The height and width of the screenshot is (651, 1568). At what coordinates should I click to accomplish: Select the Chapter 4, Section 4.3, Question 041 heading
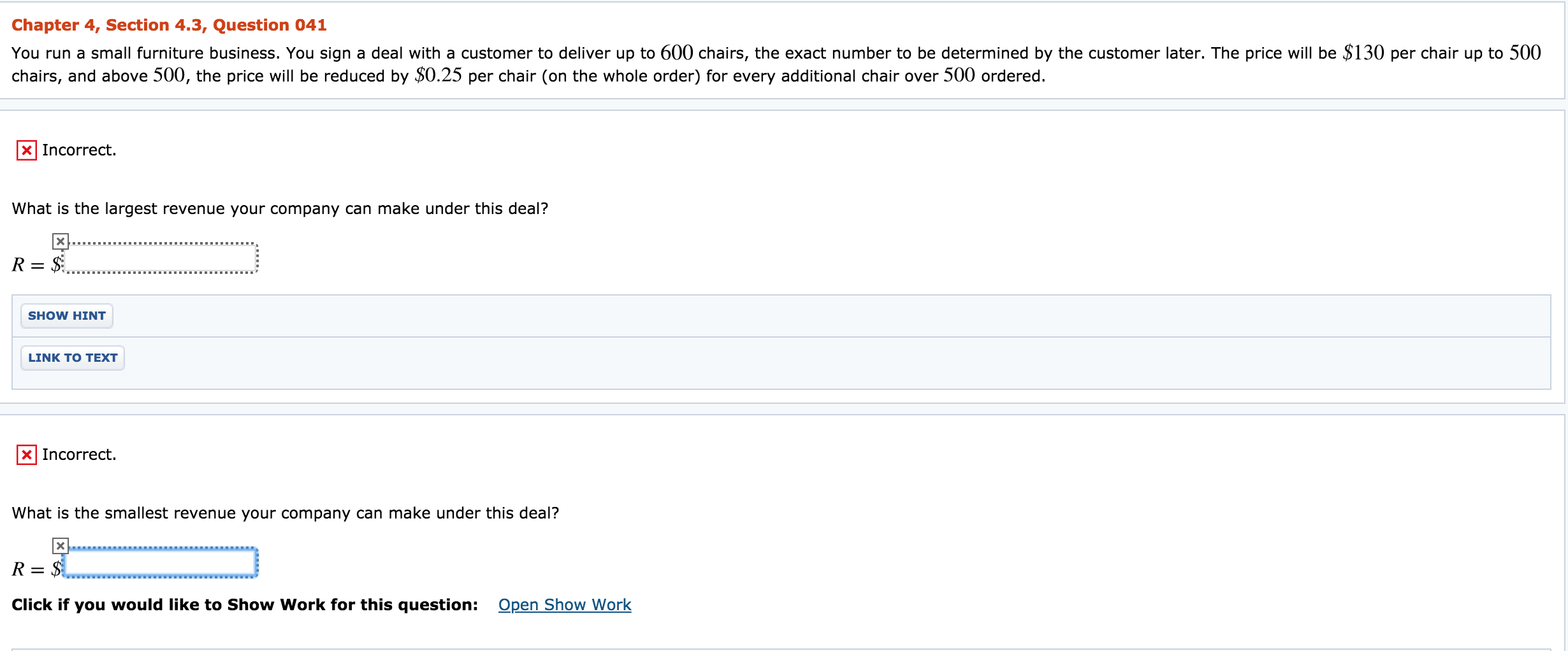click(169, 24)
